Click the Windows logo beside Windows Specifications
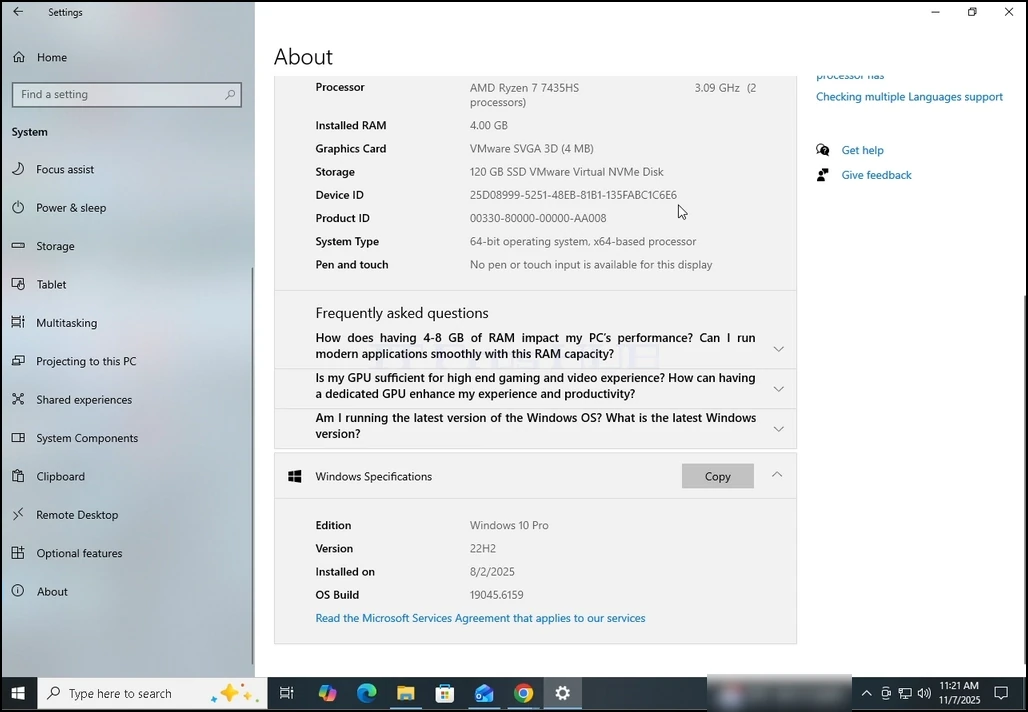The height and width of the screenshot is (712, 1028). point(295,477)
